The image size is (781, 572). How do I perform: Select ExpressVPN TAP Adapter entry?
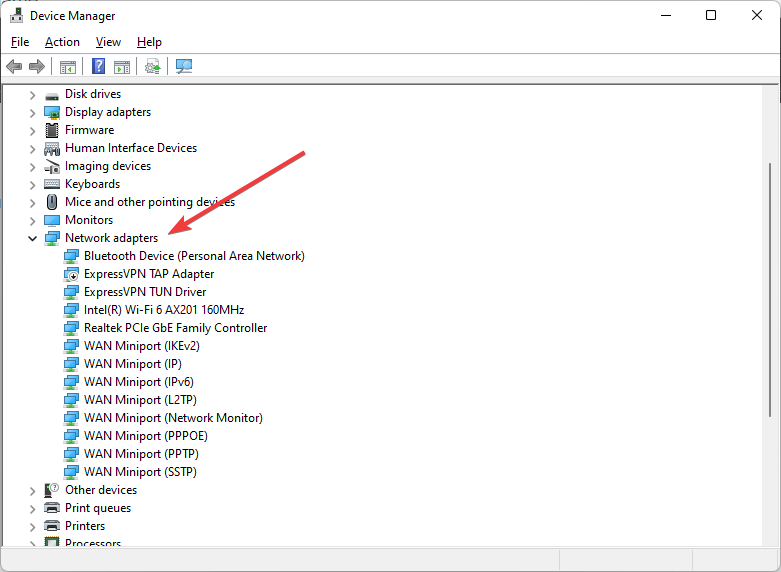[x=149, y=274]
